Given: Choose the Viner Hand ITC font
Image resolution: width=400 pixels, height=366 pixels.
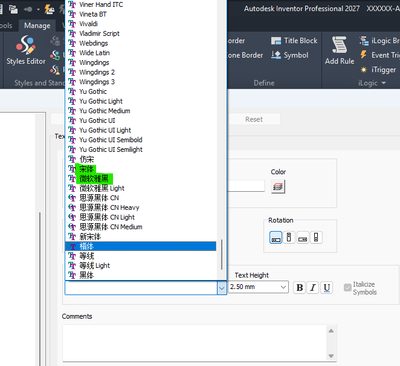Looking at the screenshot, I should point(140,5).
